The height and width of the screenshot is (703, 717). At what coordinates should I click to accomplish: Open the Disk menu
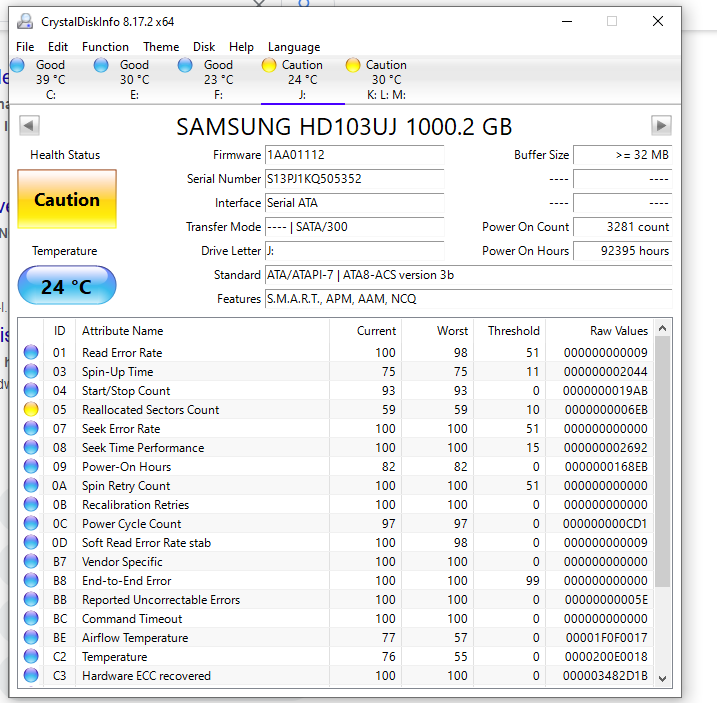[x=204, y=47]
